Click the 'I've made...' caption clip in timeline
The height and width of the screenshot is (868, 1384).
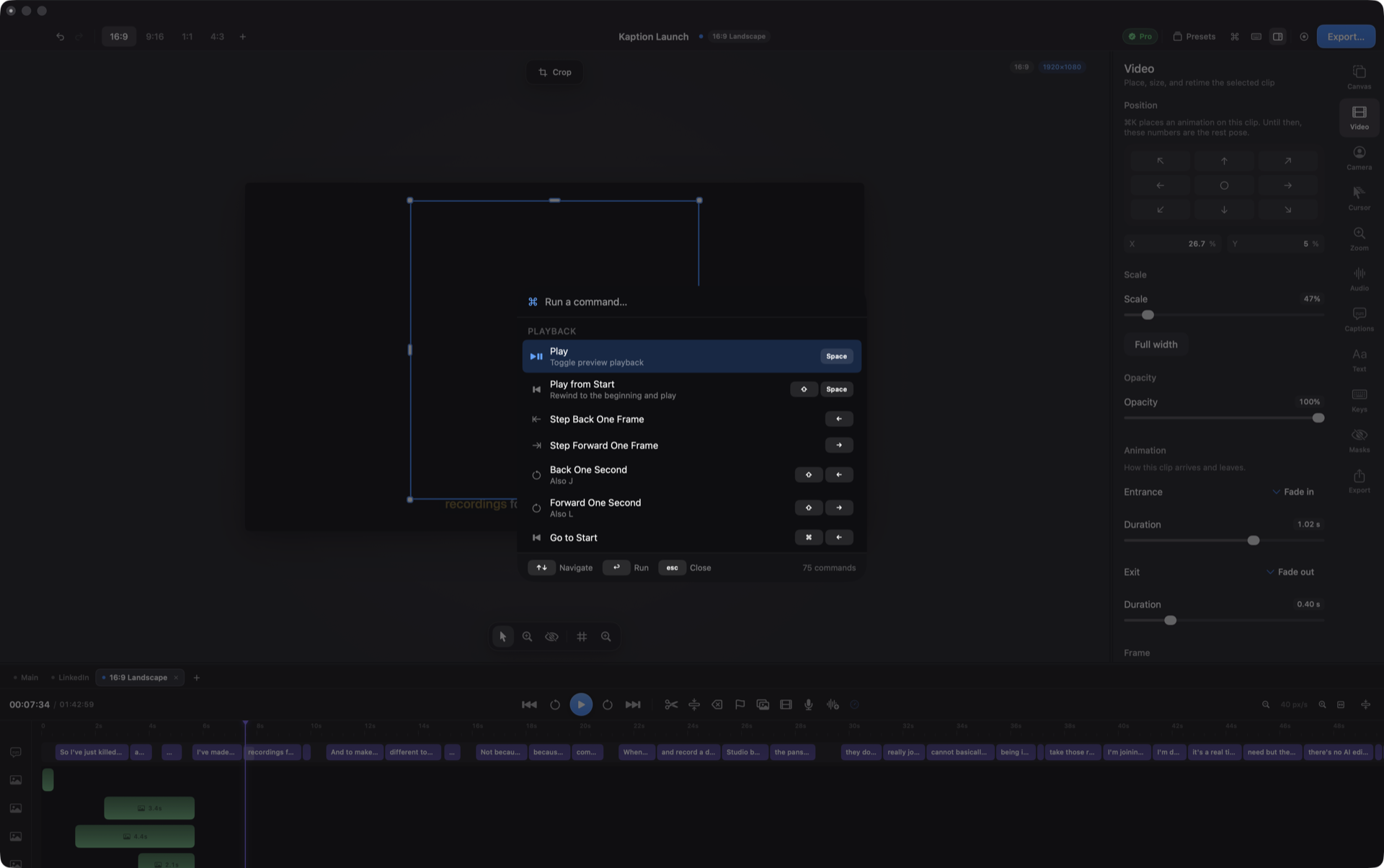click(x=216, y=752)
